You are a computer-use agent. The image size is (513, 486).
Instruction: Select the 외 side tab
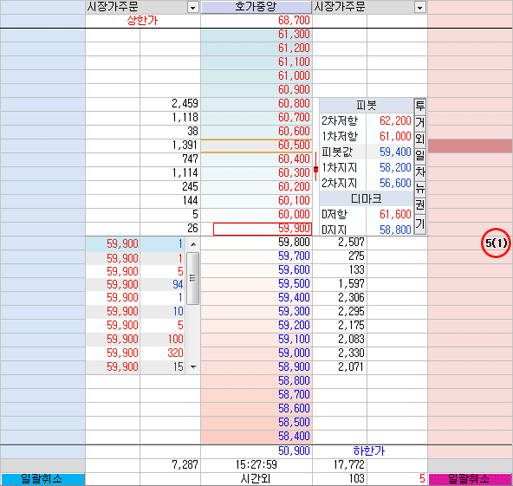coord(420,138)
